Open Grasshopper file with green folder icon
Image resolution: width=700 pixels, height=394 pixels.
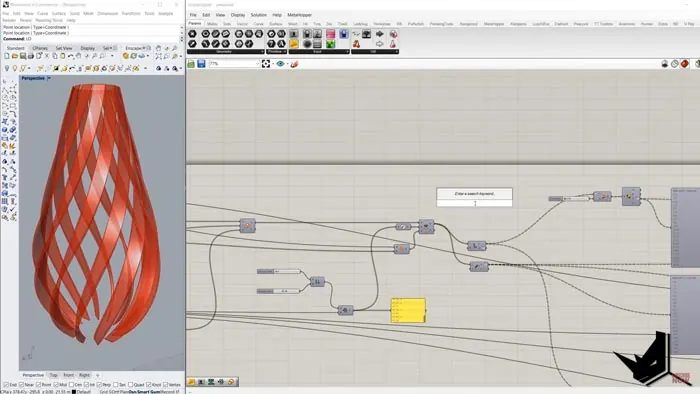click(191, 64)
